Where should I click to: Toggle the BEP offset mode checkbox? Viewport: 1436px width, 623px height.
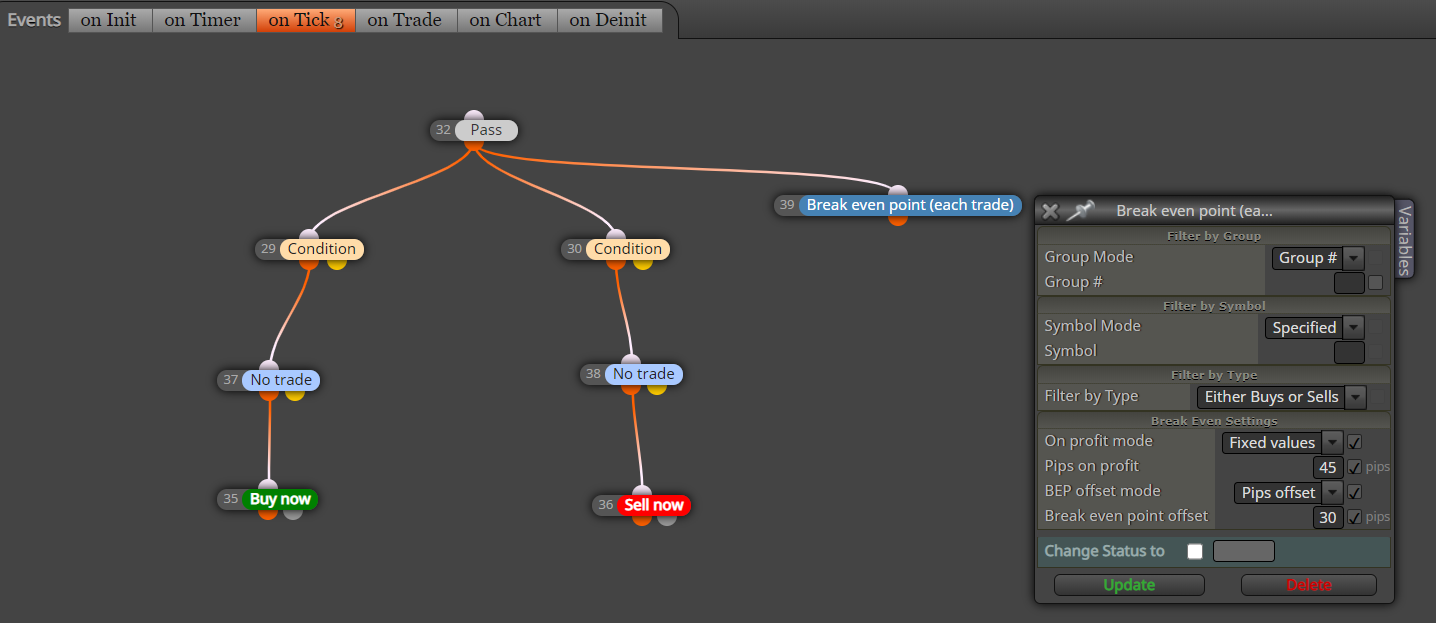(1354, 492)
